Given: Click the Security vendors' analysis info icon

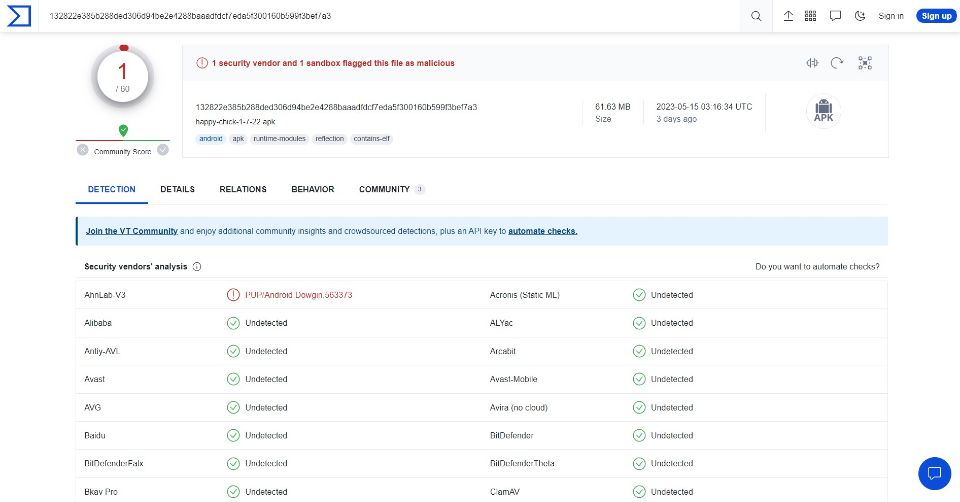Looking at the screenshot, I should pyautogui.click(x=197, y=266).
